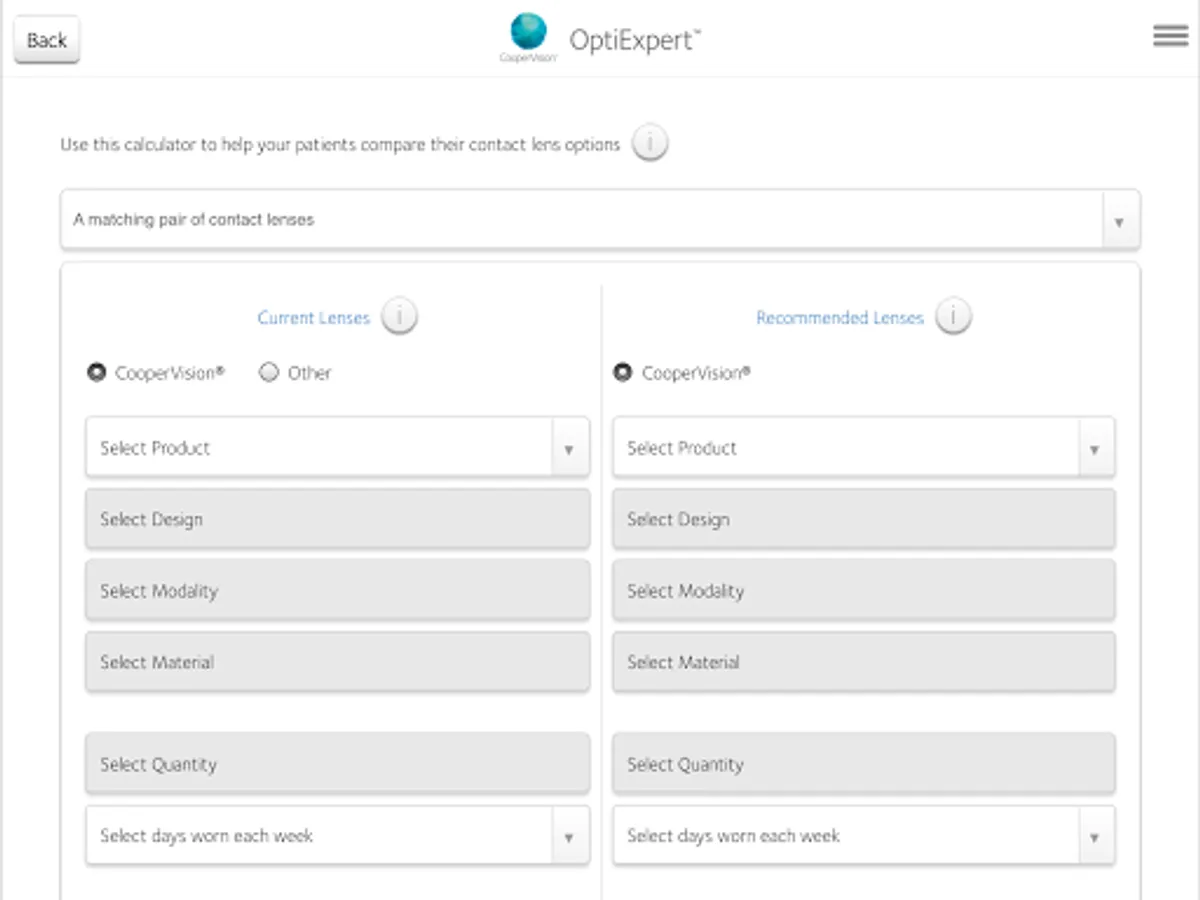Select CooperVision radio under Current Lenses

click(97, 373)
